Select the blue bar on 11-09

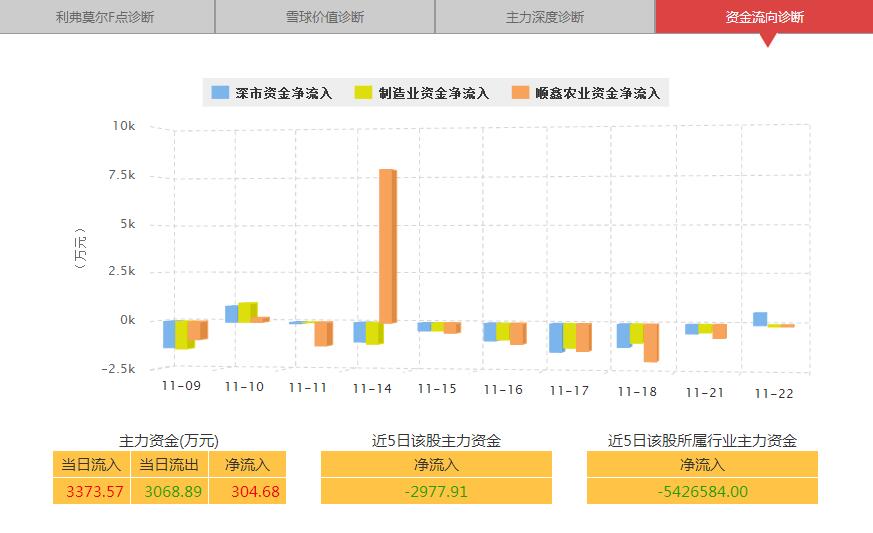[170, 334]
